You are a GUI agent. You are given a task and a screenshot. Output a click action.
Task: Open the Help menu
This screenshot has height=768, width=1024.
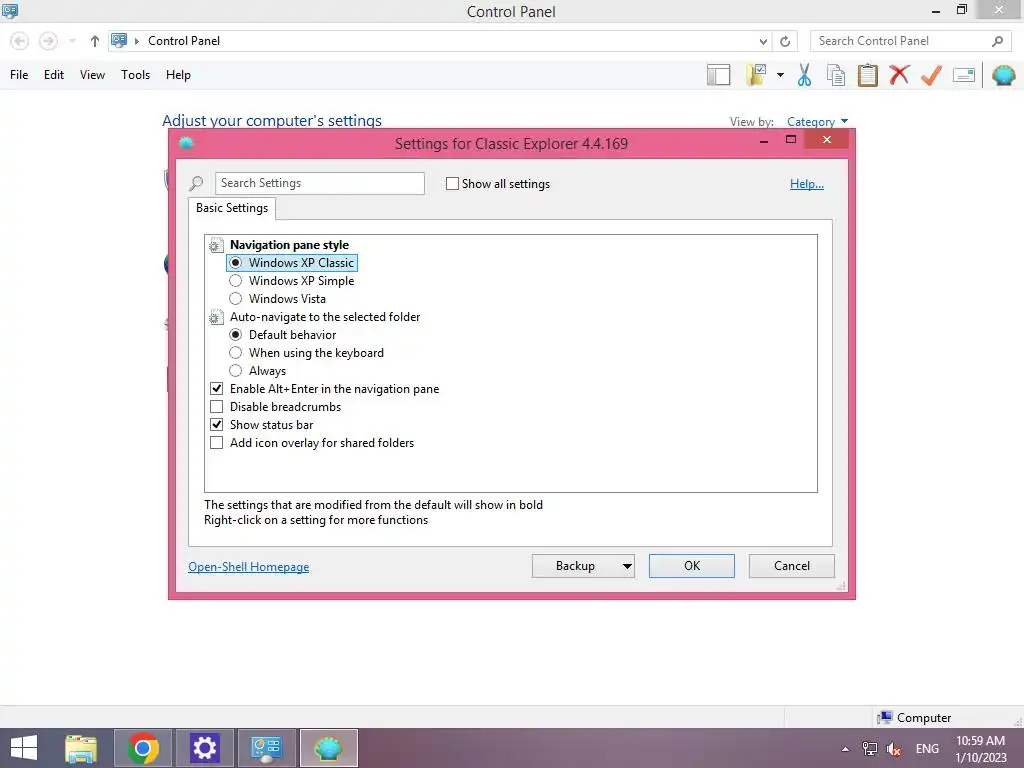[x=178, y=75]
